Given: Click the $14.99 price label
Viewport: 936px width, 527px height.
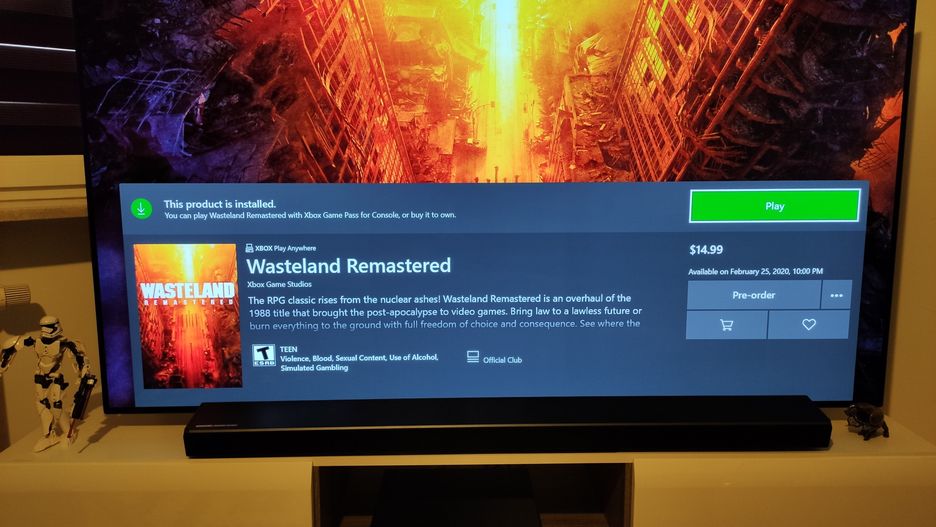Looking at the screenshot, I should point(706,249).
